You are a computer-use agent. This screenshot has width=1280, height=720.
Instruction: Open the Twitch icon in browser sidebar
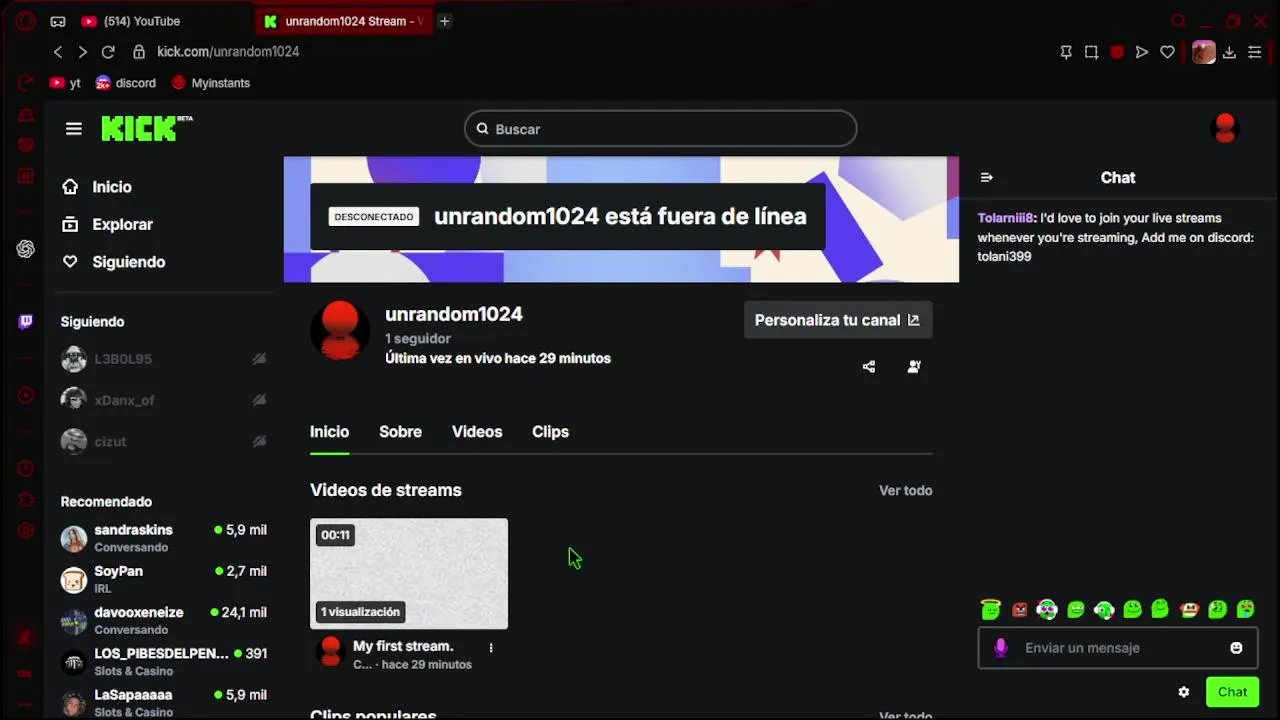[x=26, y=321]
